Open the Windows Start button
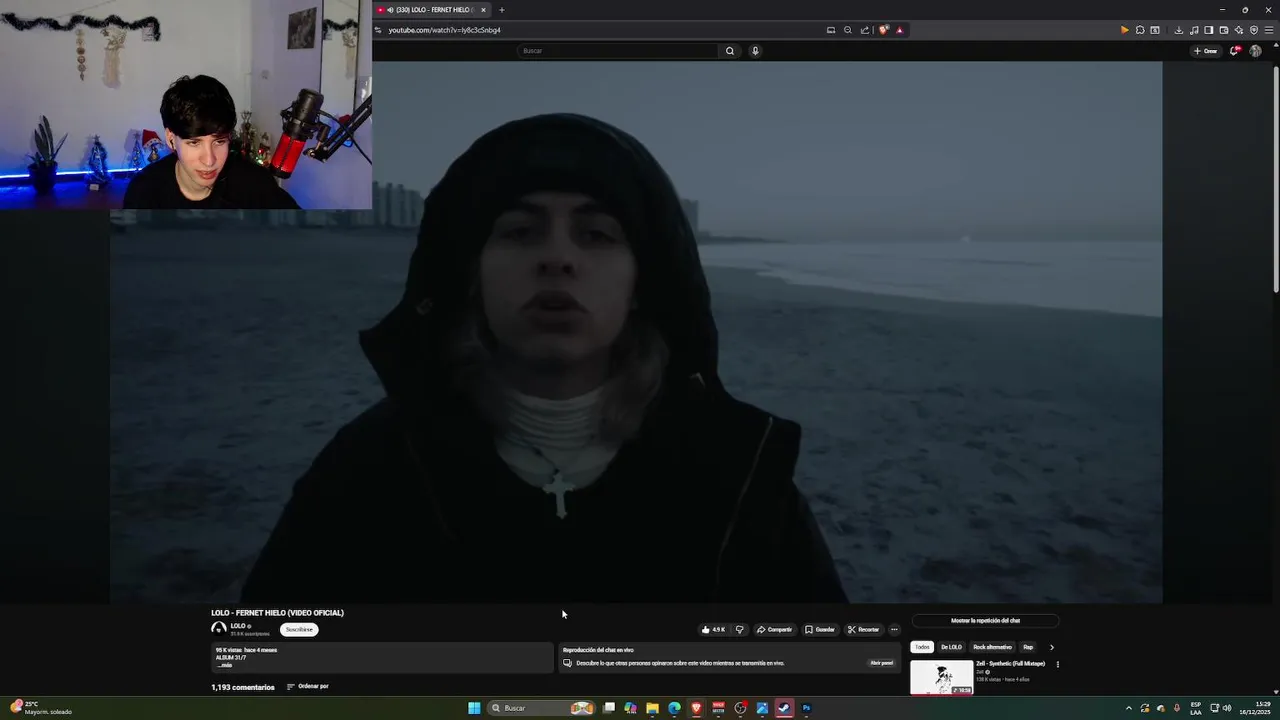1280x720 pixels. pyautogui.click(x=474, y=708)
